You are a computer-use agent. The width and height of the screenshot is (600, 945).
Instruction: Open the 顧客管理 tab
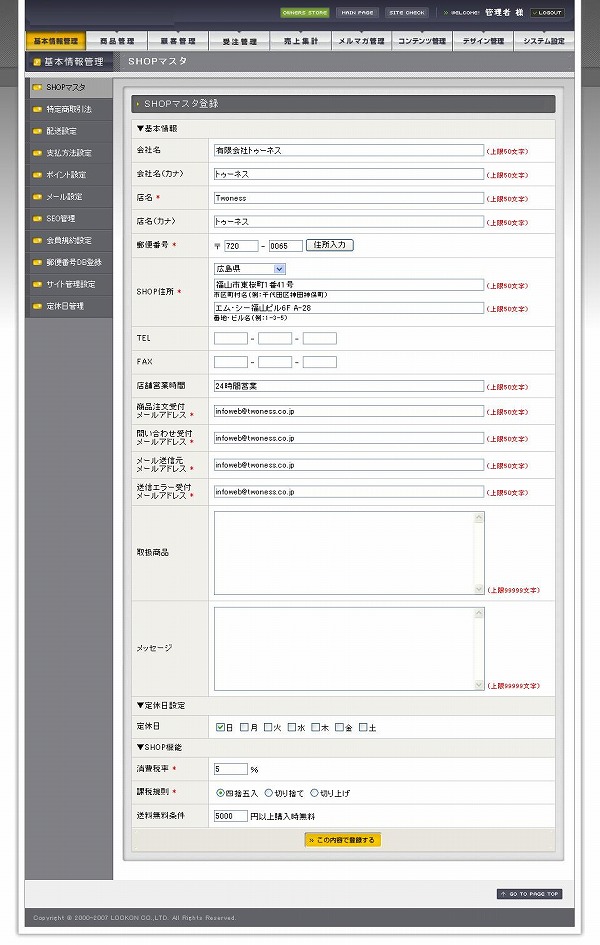click(x=178, y=41)
